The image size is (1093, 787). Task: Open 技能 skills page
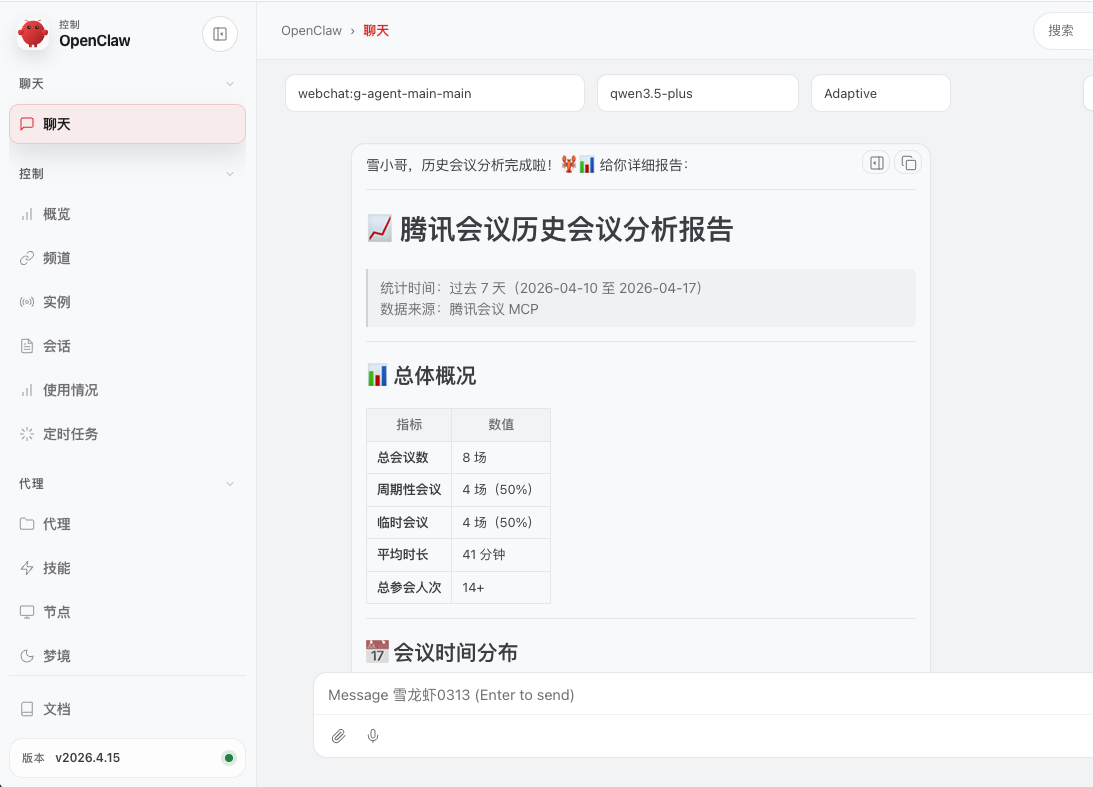pos(56,568)
